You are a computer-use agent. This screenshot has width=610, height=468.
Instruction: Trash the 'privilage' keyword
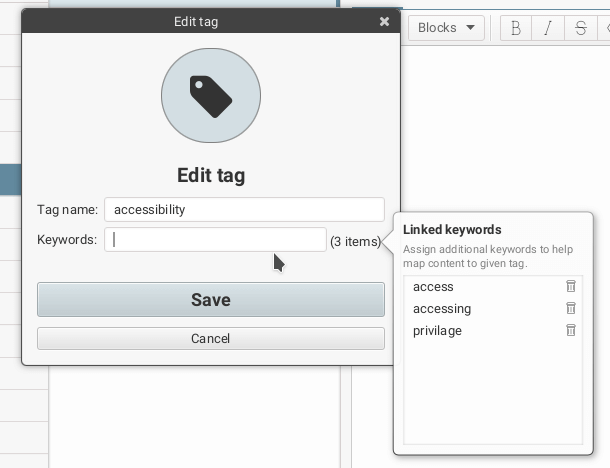(571, 331)
